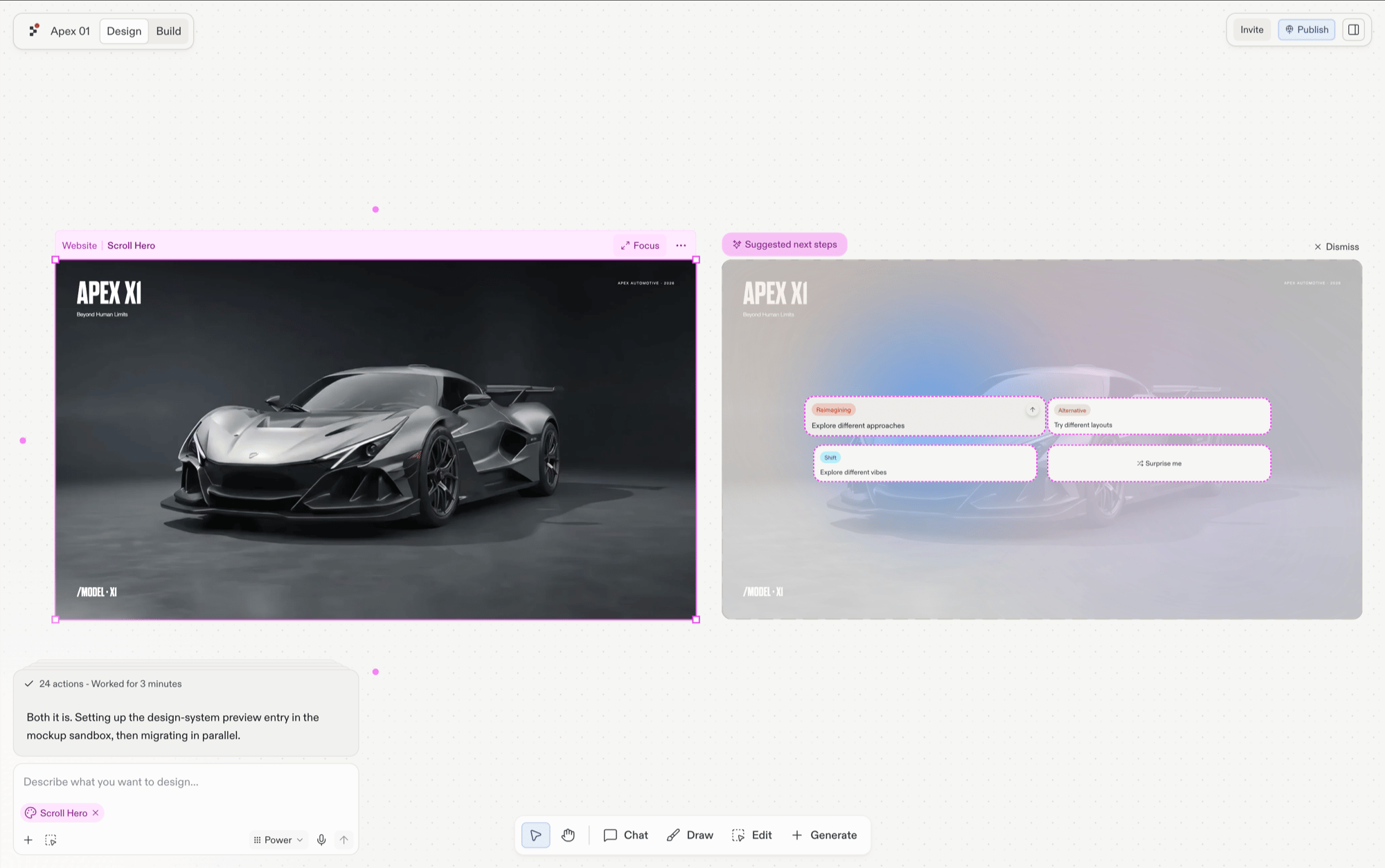Click the up arrow on Reimagining card
1385x868 pixels.
1032,410
